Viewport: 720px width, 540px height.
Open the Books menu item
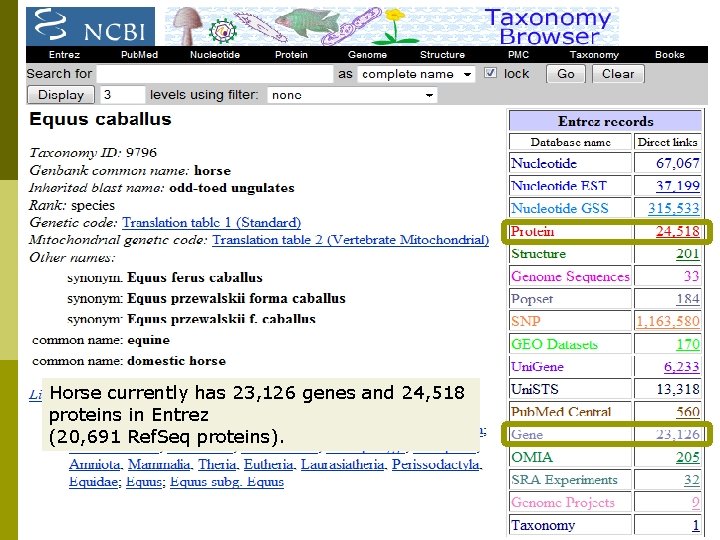click(670, 55)
